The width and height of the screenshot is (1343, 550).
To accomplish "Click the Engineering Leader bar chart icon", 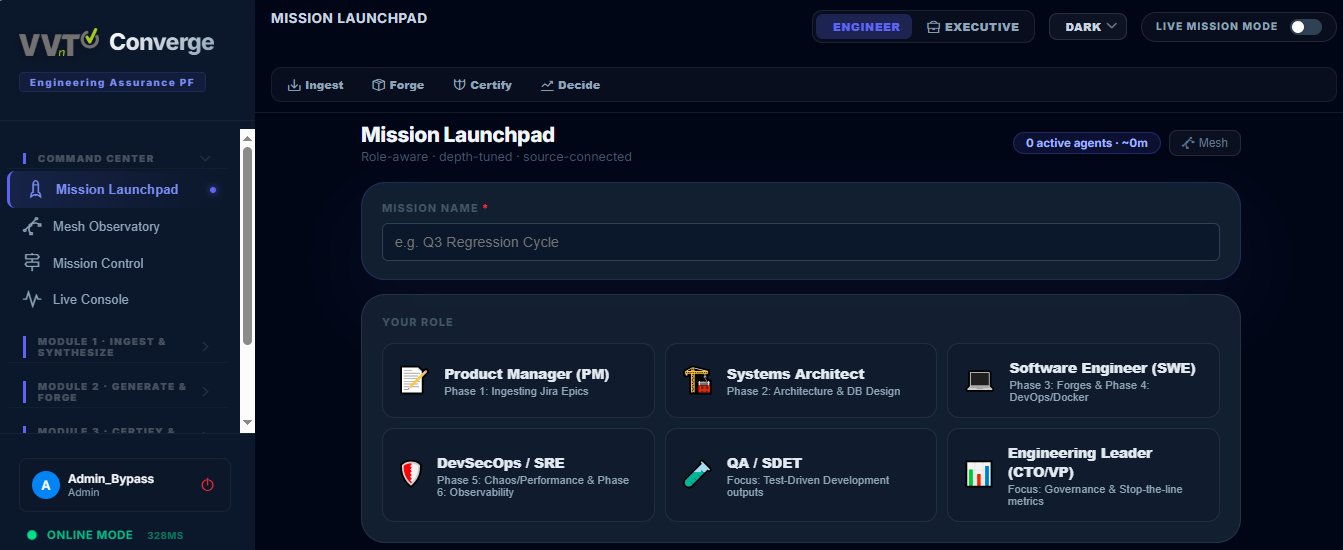I will (x=978, y=474).
